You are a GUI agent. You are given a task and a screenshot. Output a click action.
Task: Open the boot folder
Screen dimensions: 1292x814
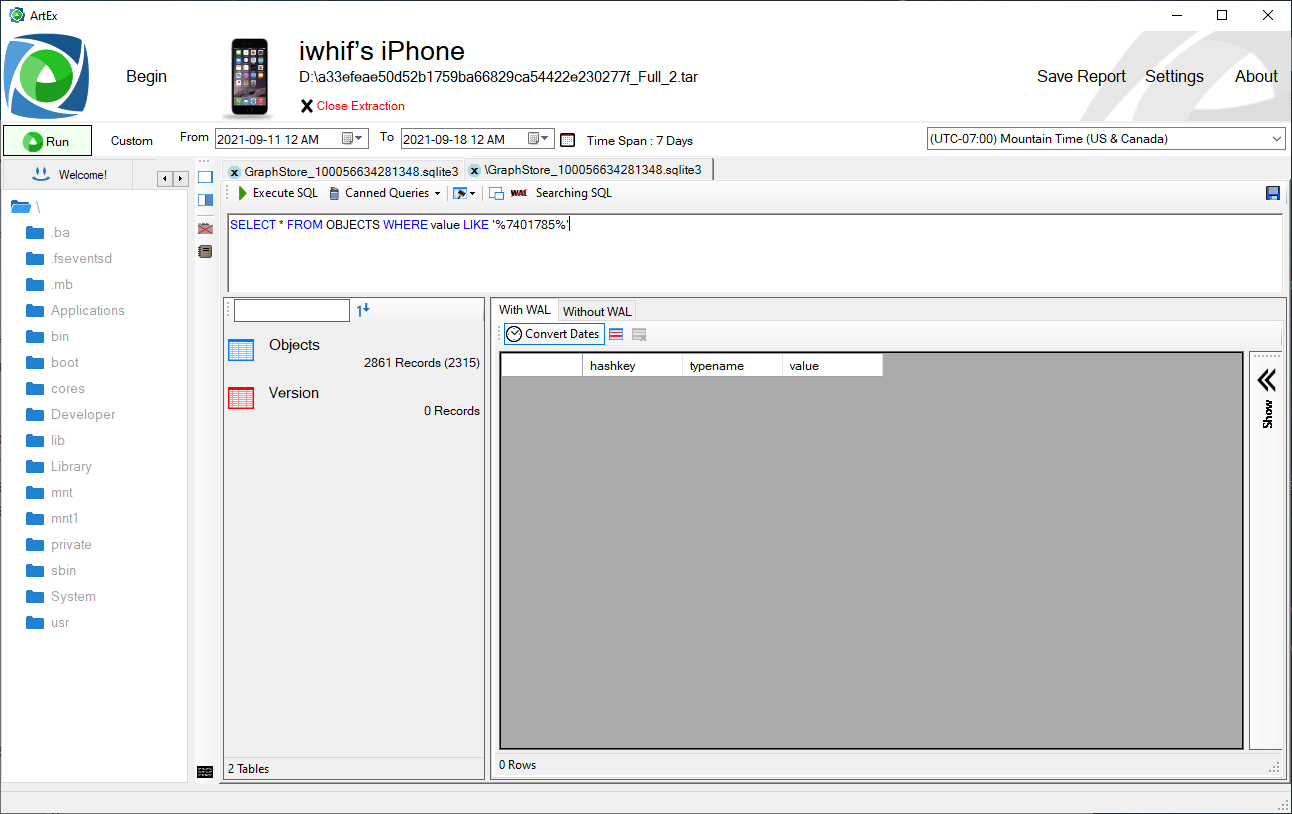pyautogui.click(x=52, y=363)
